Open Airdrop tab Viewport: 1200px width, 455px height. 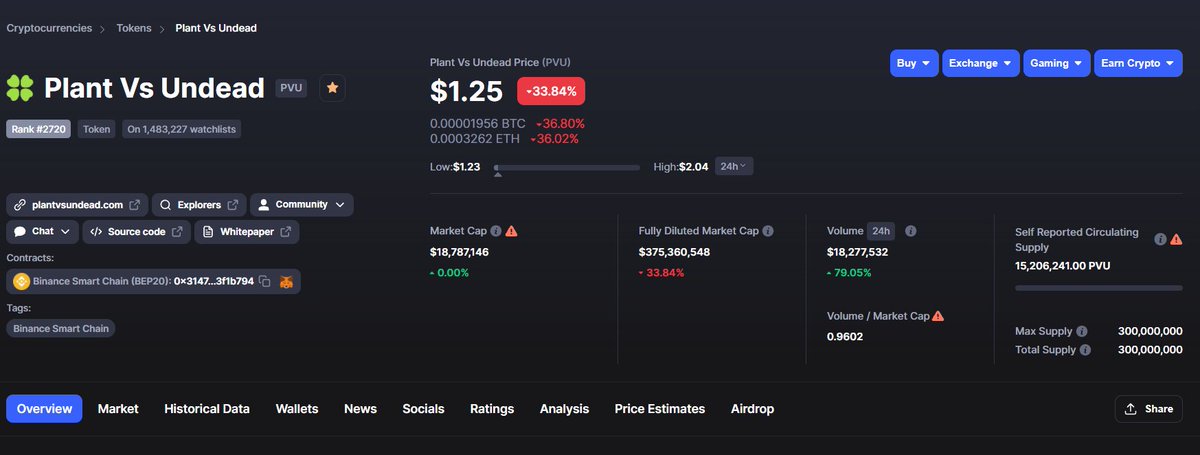(x=752, y=409)
